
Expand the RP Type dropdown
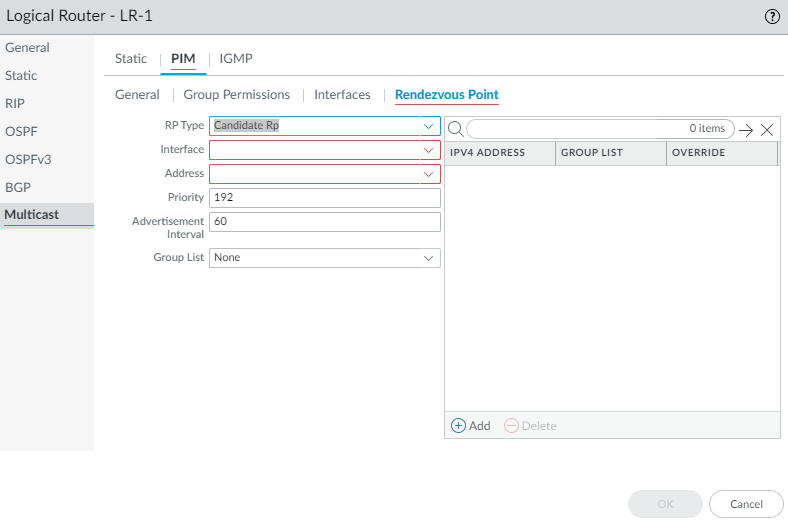[x=428, y=126]
